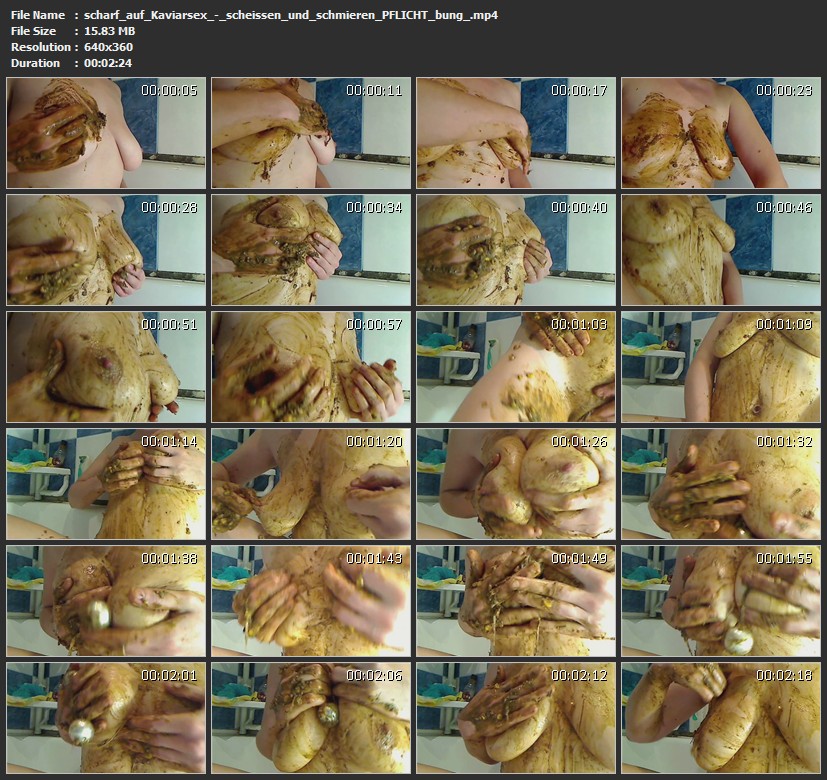827x780 pixels.
Task: Open the frame at 00:00:46
Action: (x=720, y=250)
